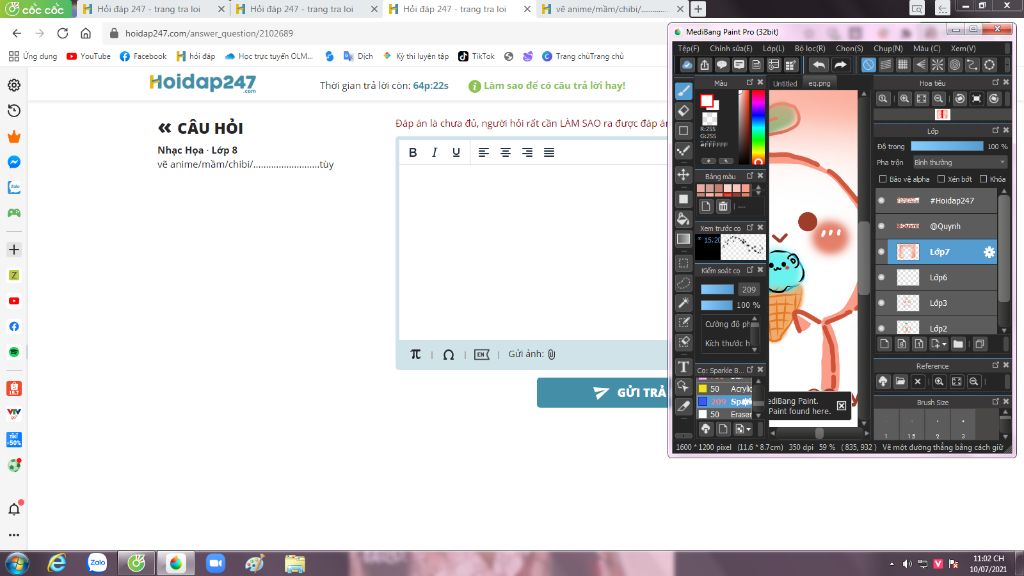Select the Brush tool in MediBang
The width and height of the screenshot is (1024, 576).
click(x=683, y=91)
